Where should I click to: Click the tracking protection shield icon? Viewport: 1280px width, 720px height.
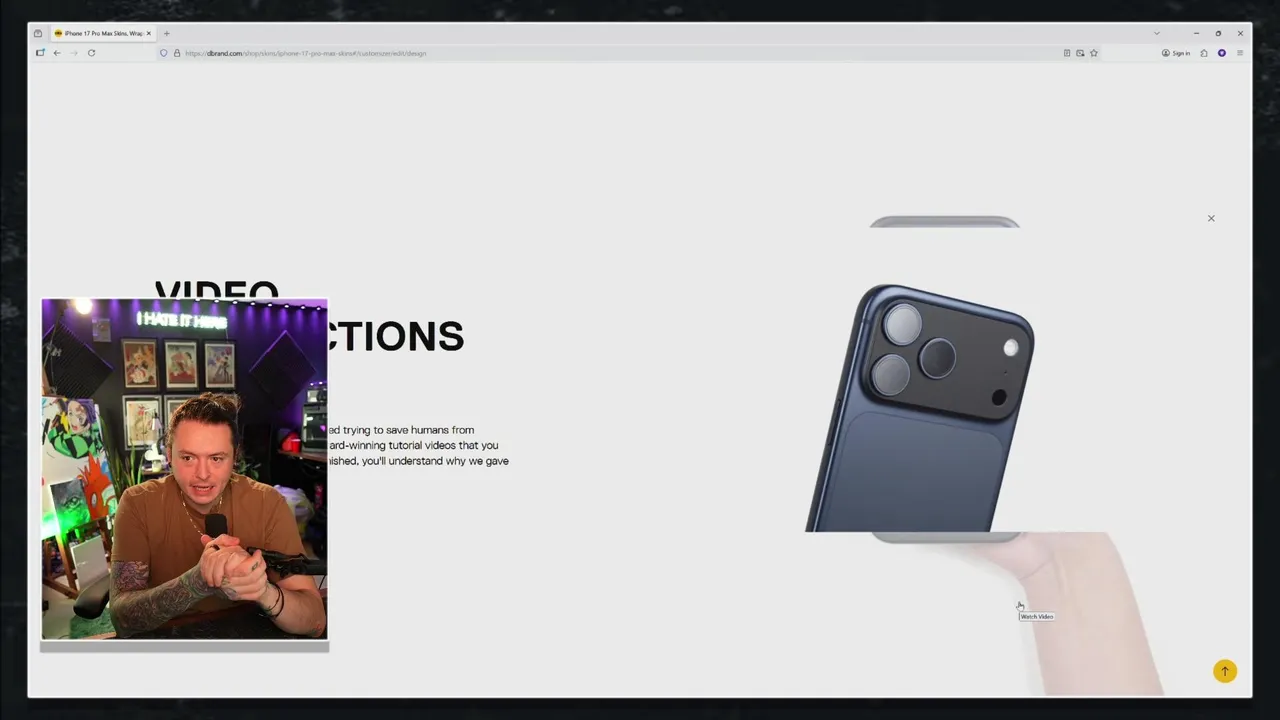click(x=164, y=53)
